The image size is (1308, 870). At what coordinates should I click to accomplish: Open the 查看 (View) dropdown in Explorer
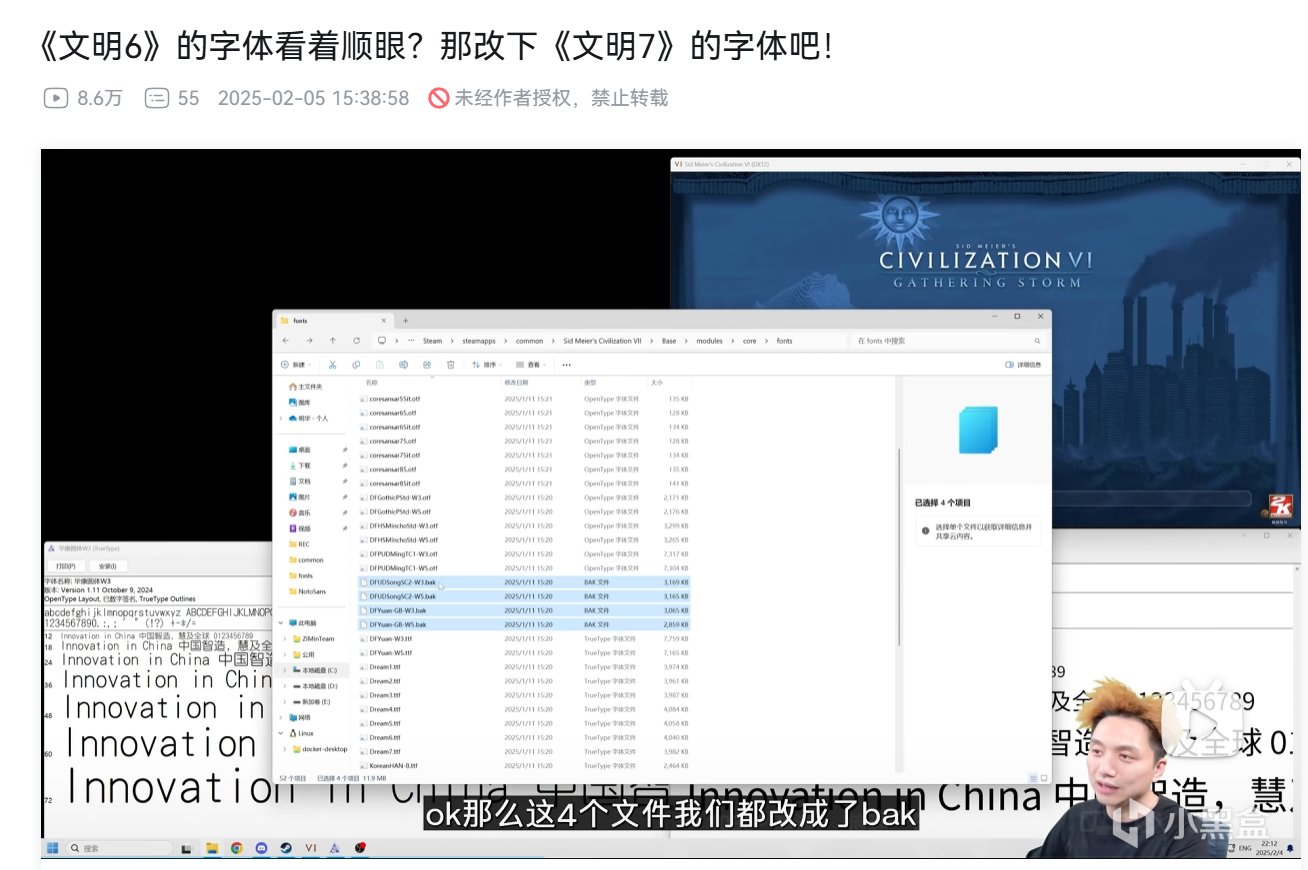click(x=532, y=365)
